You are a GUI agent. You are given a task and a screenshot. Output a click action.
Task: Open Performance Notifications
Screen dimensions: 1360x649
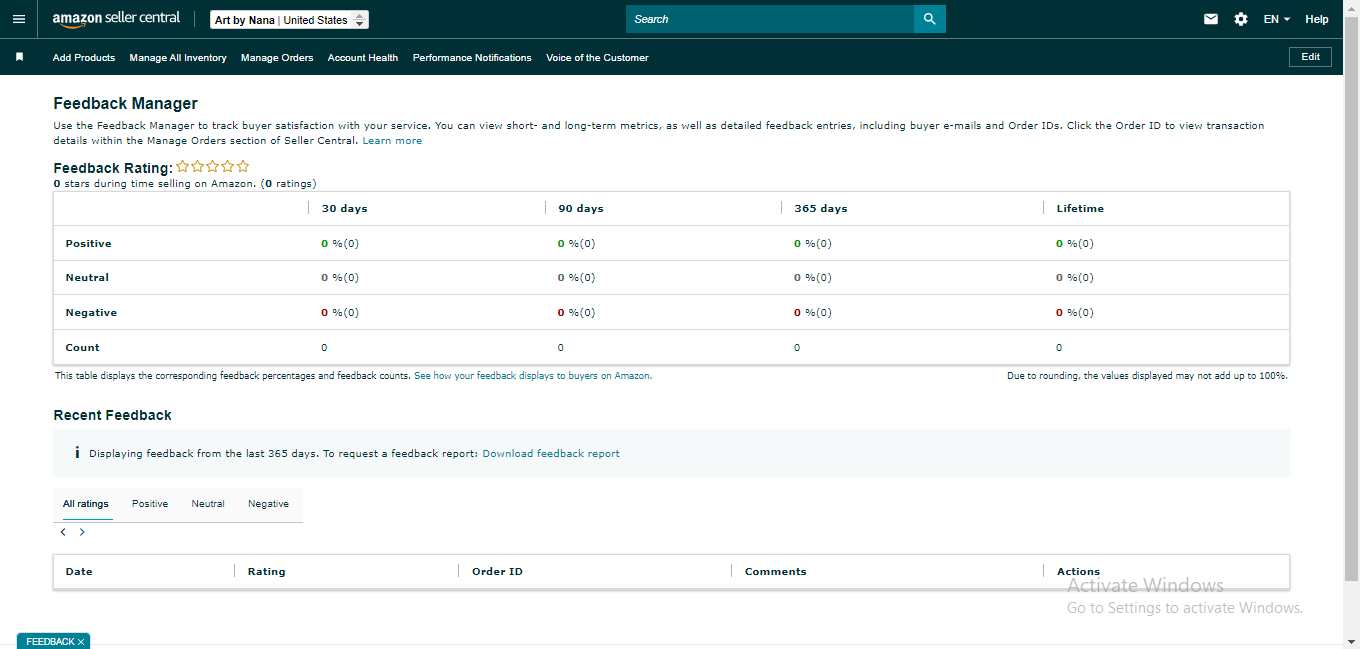[472, 58]
